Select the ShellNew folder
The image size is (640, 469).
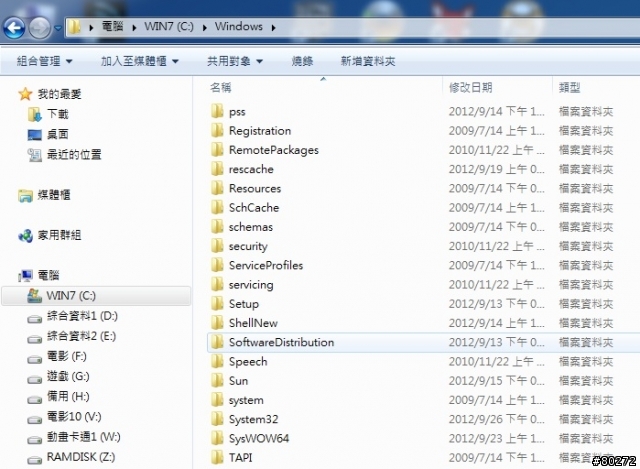tap(244, 323)
